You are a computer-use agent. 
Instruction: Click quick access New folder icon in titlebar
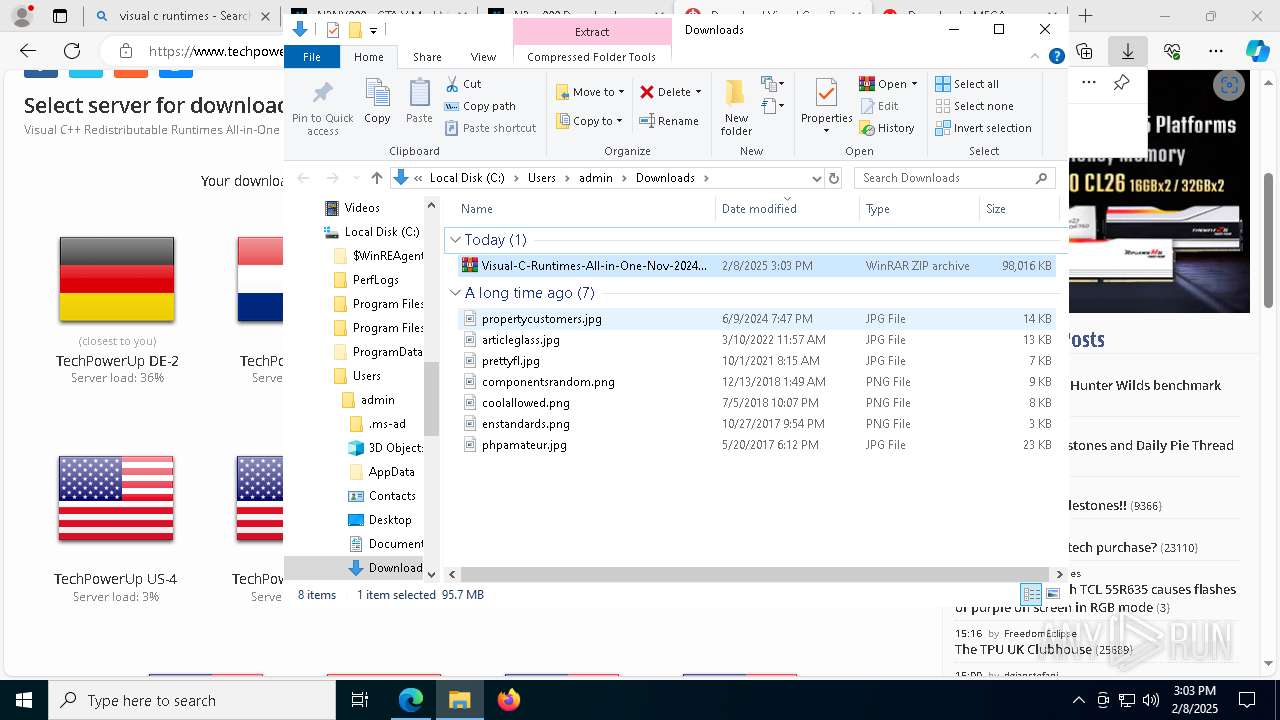click(x=354, y=30)
